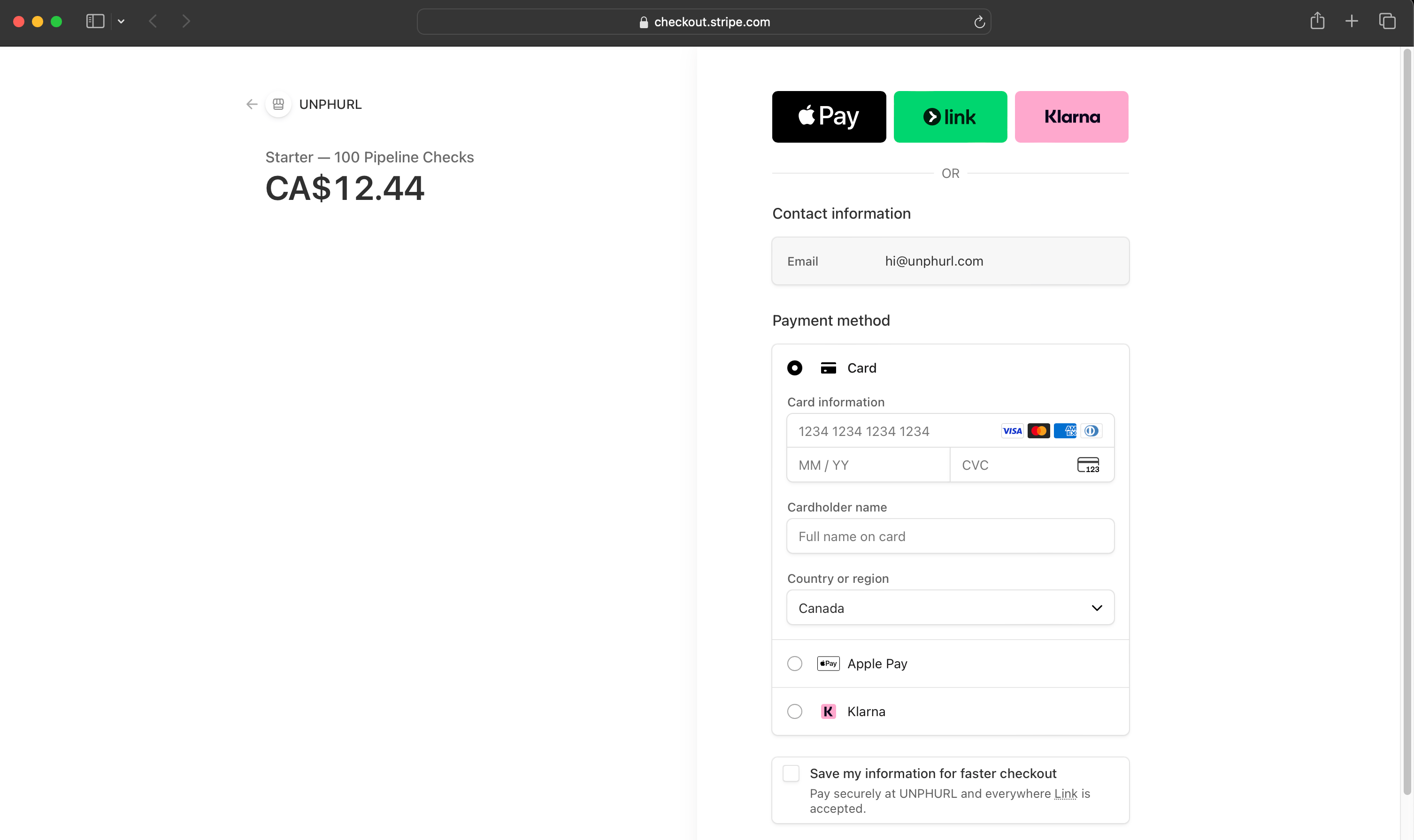Click the Visa card brand icon
This screenshot has width=1414, height=840.
(1012, 431)
